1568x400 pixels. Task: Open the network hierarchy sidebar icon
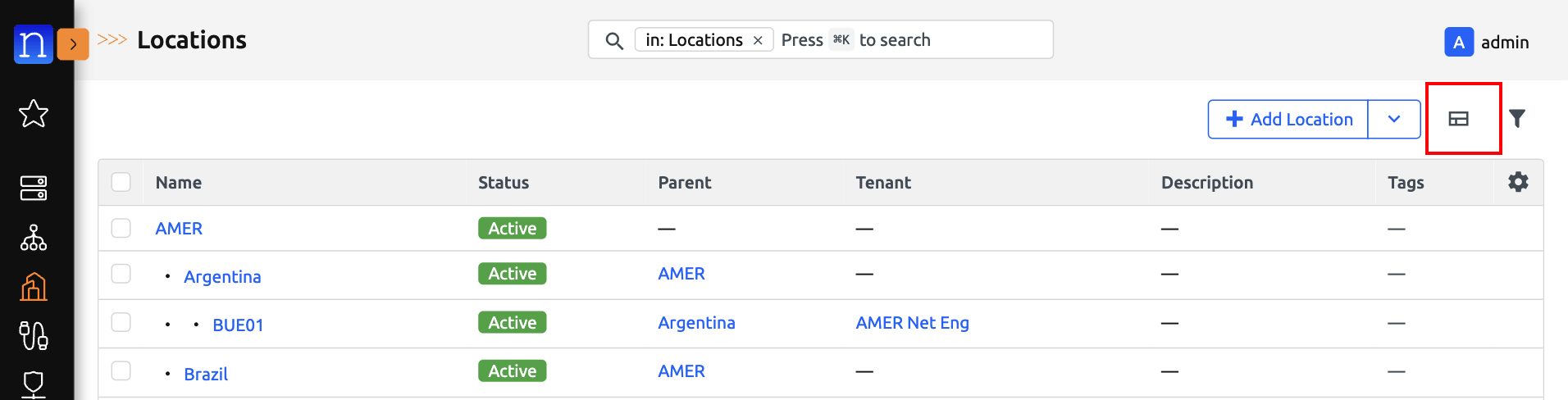point(34,238)
